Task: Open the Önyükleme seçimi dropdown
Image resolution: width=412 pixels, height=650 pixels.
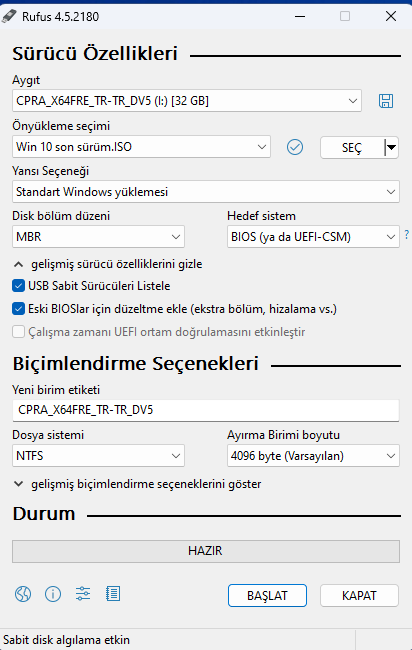Action: coord(141,147)
